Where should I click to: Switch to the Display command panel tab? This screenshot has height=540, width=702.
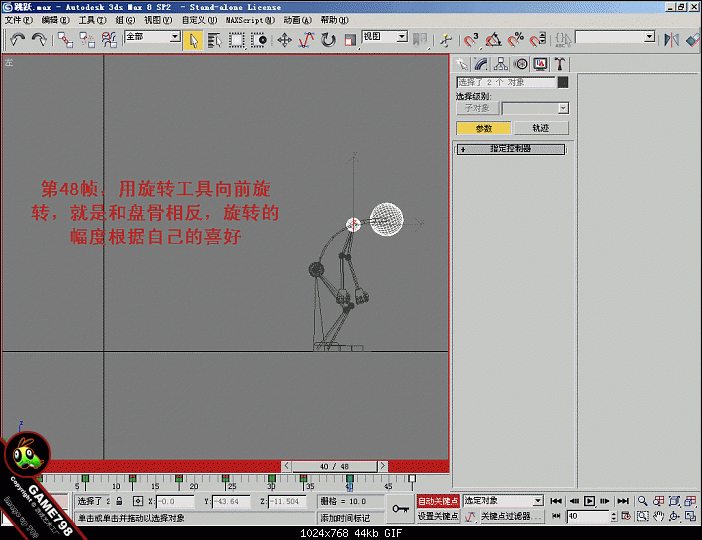click(x=540, y=64)
